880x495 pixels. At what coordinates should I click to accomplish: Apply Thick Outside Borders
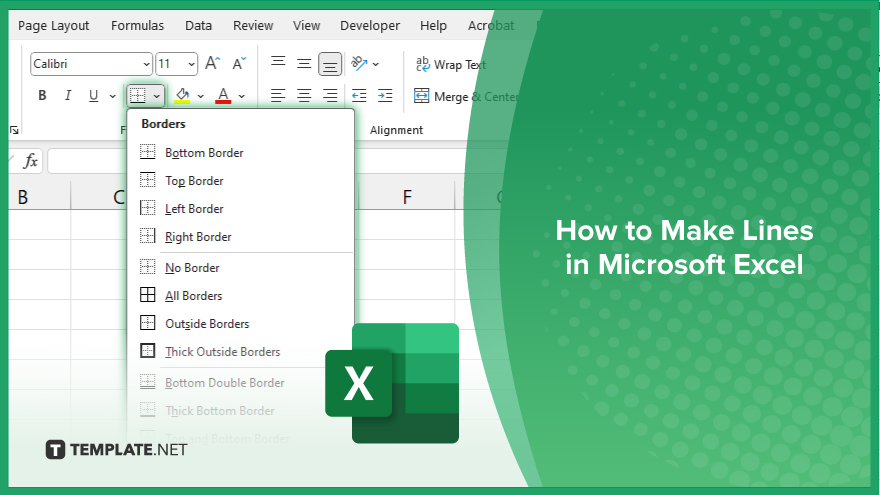click(241, 352)
